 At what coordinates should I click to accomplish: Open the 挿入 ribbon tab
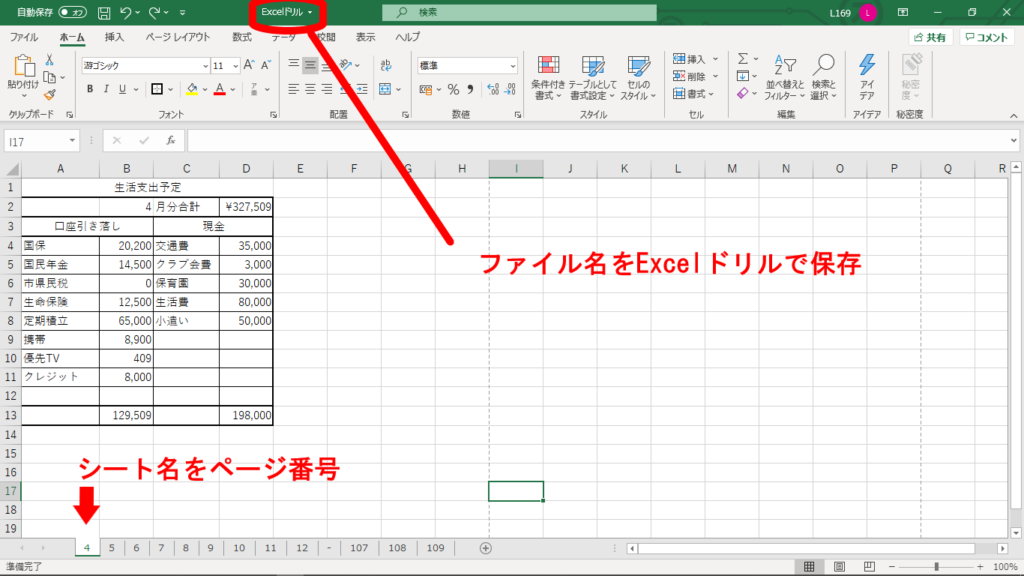(114, 37)
